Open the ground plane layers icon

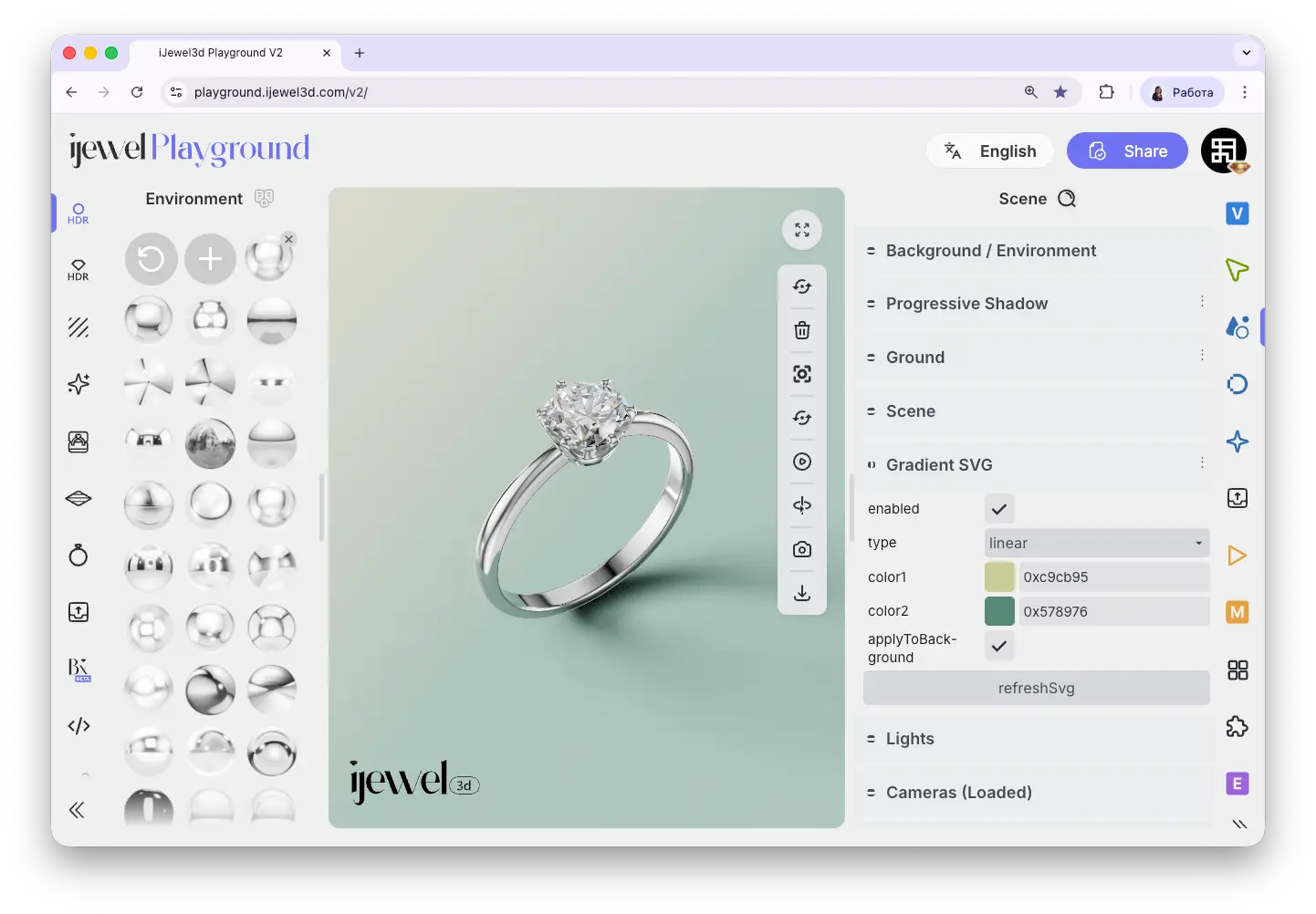click(78, 498)
